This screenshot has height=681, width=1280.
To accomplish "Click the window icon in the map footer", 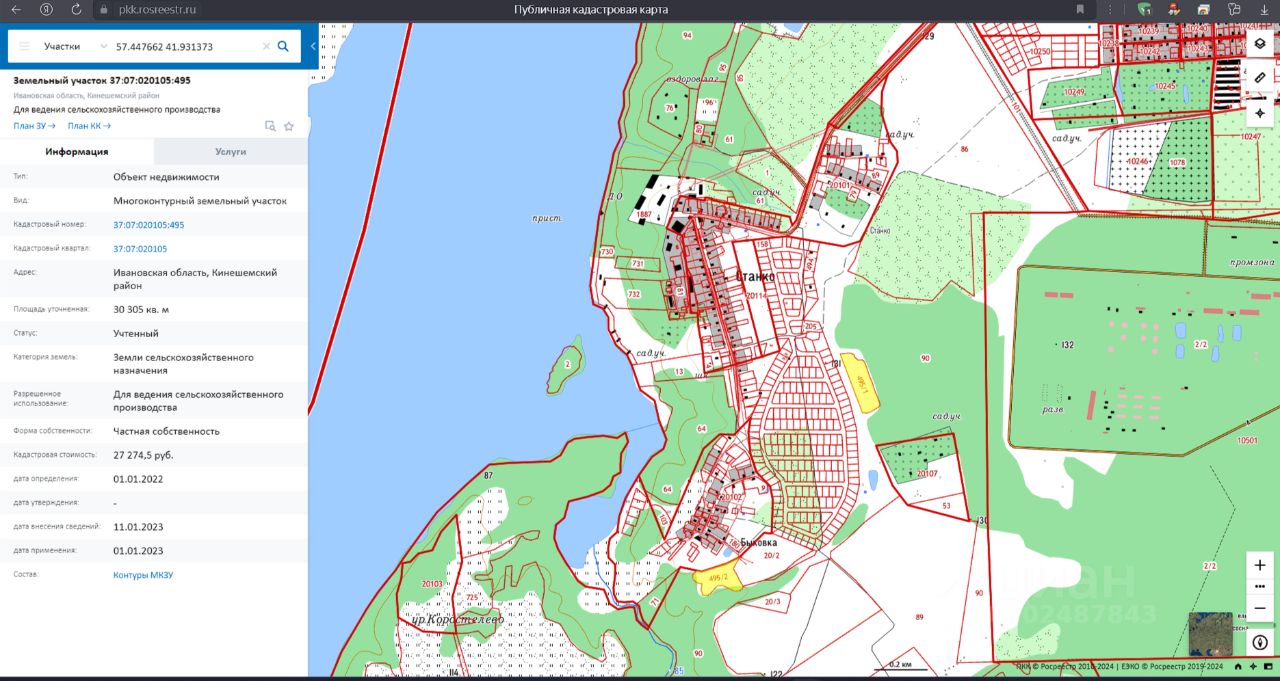I will [x=1268, y=667].
